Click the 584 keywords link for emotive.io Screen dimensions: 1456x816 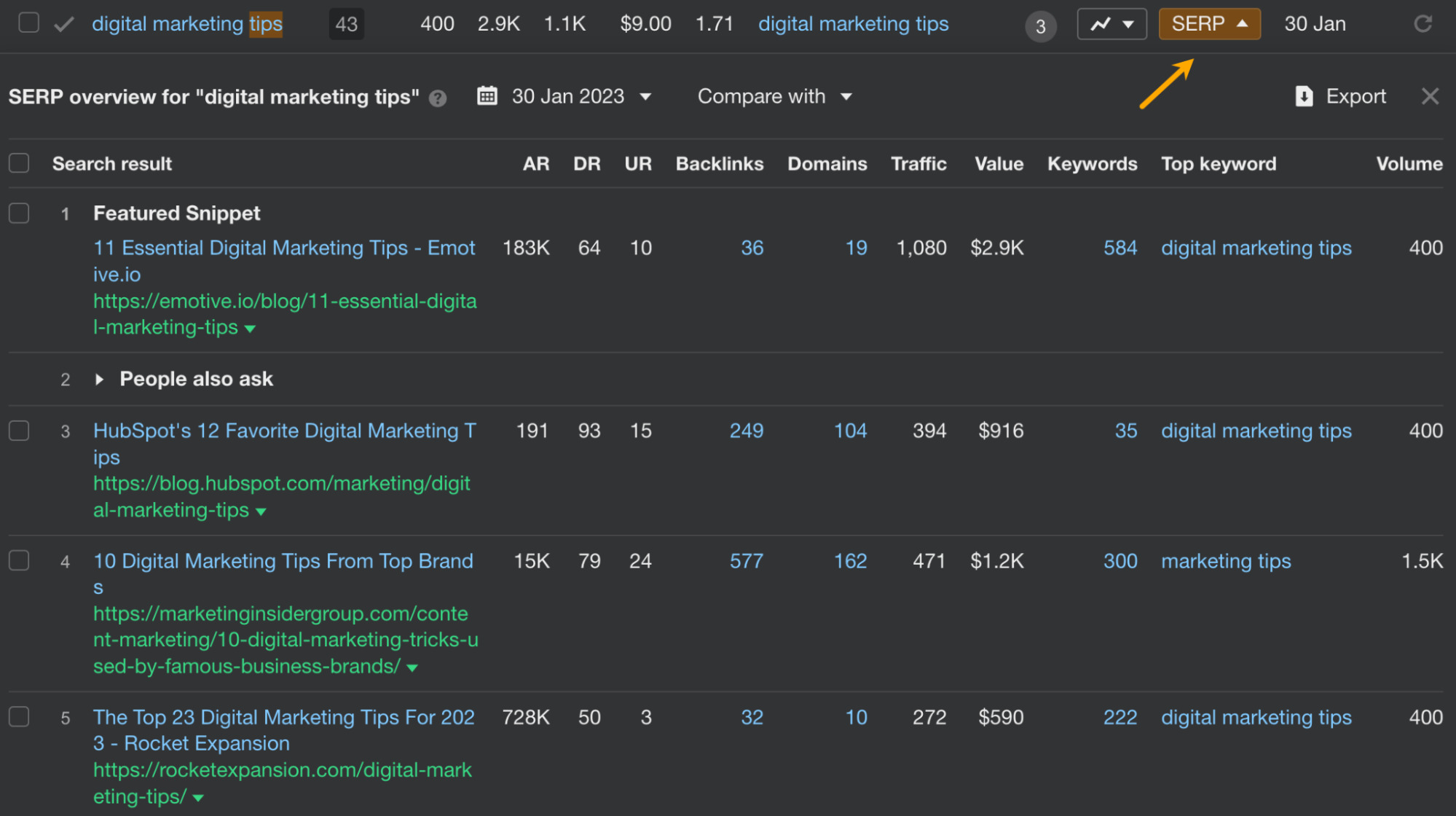(1119, 248)
